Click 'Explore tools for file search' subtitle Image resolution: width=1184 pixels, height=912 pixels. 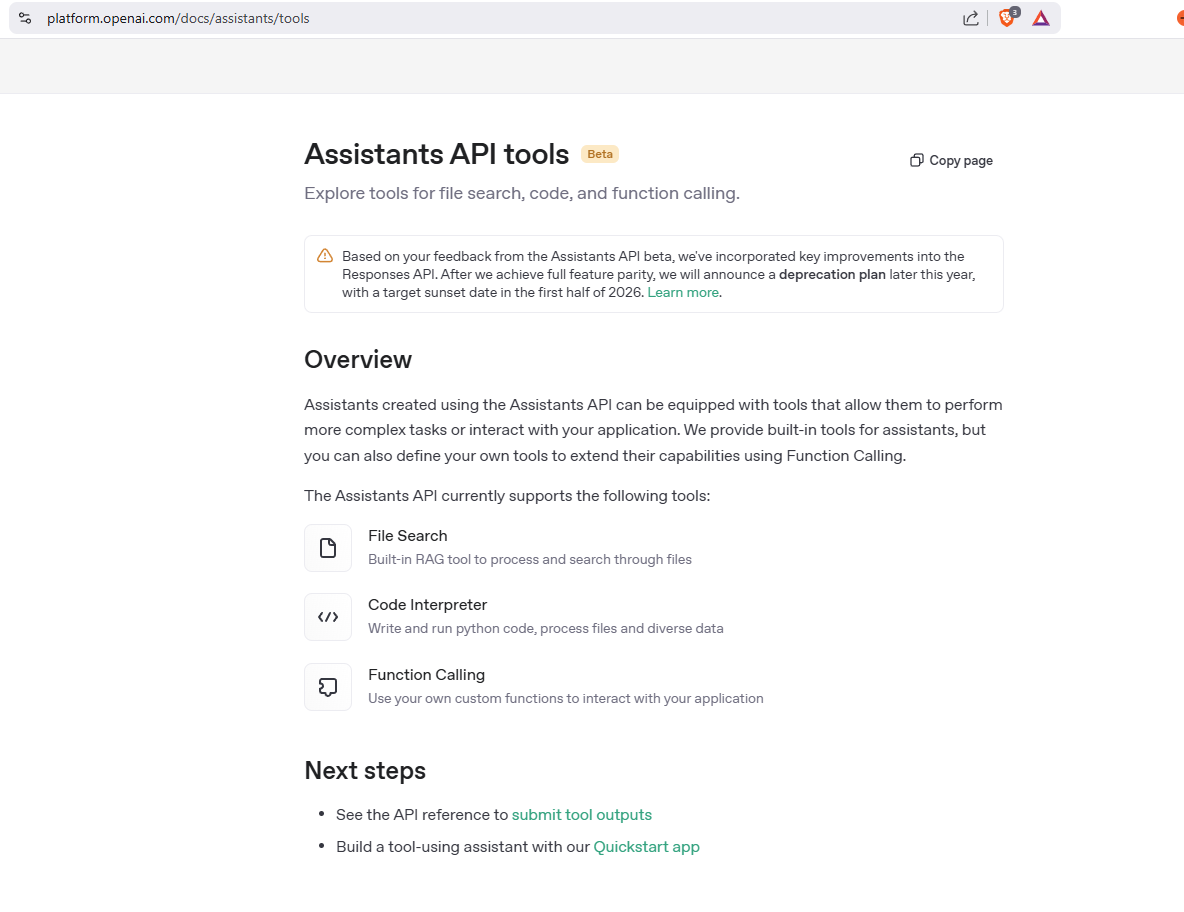(522, 193)
